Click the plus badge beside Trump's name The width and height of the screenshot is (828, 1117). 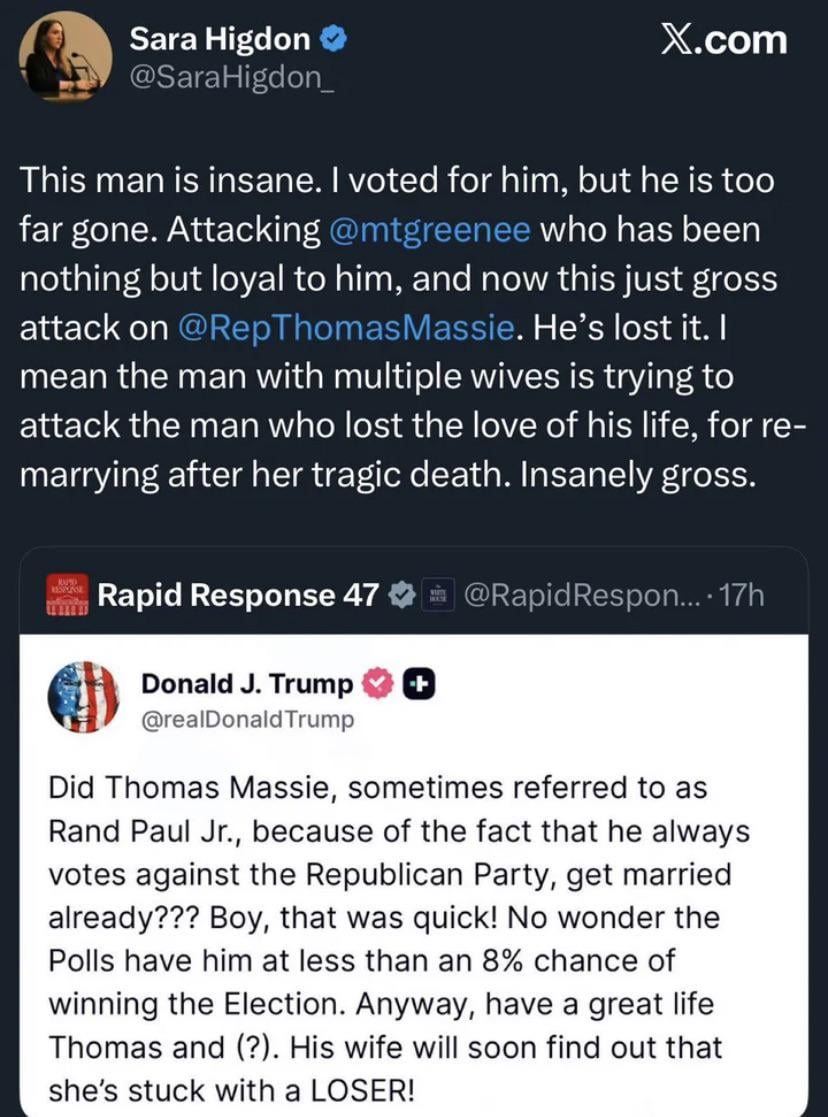[418, 684]
